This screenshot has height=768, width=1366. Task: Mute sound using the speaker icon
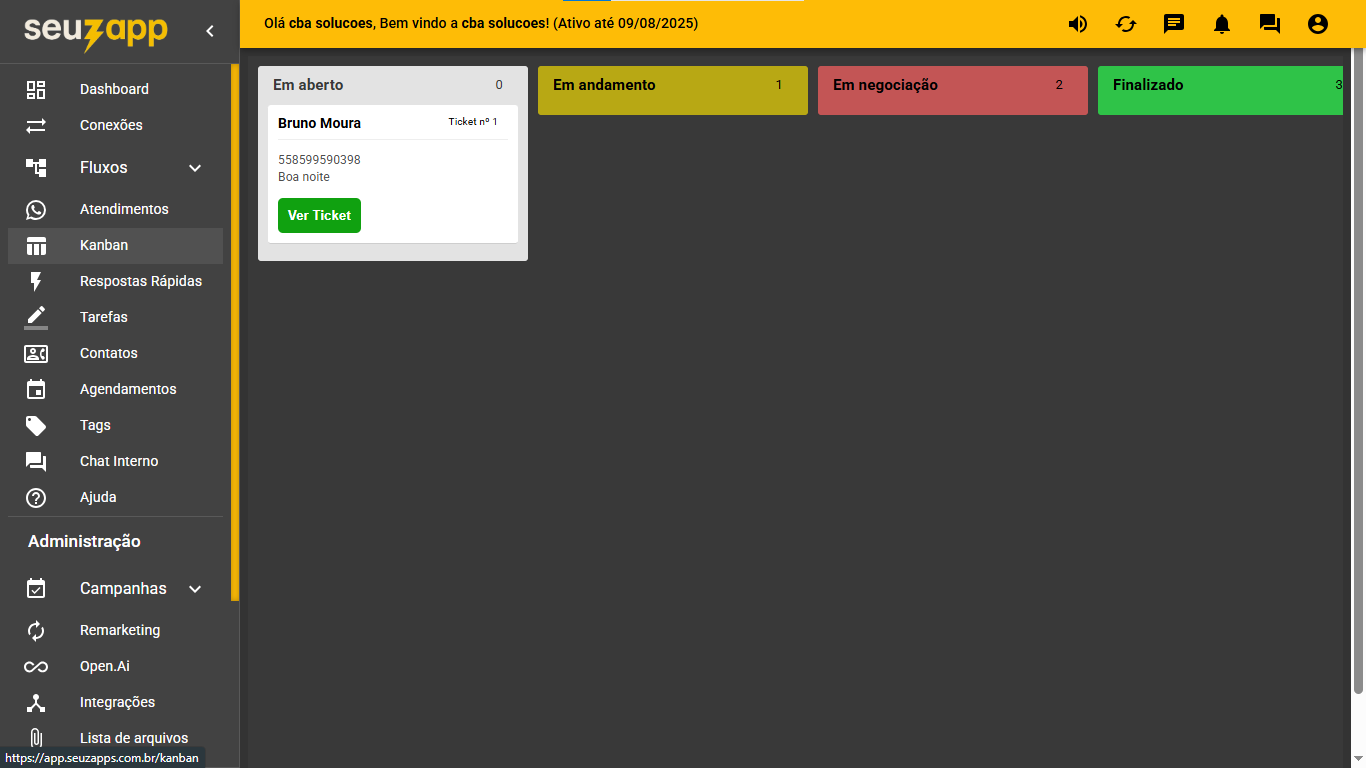(1077, 23)
